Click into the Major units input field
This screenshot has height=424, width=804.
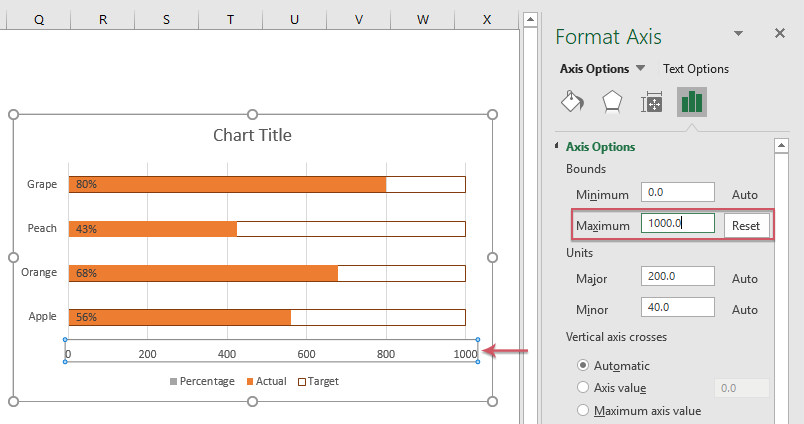pos(677,276)
